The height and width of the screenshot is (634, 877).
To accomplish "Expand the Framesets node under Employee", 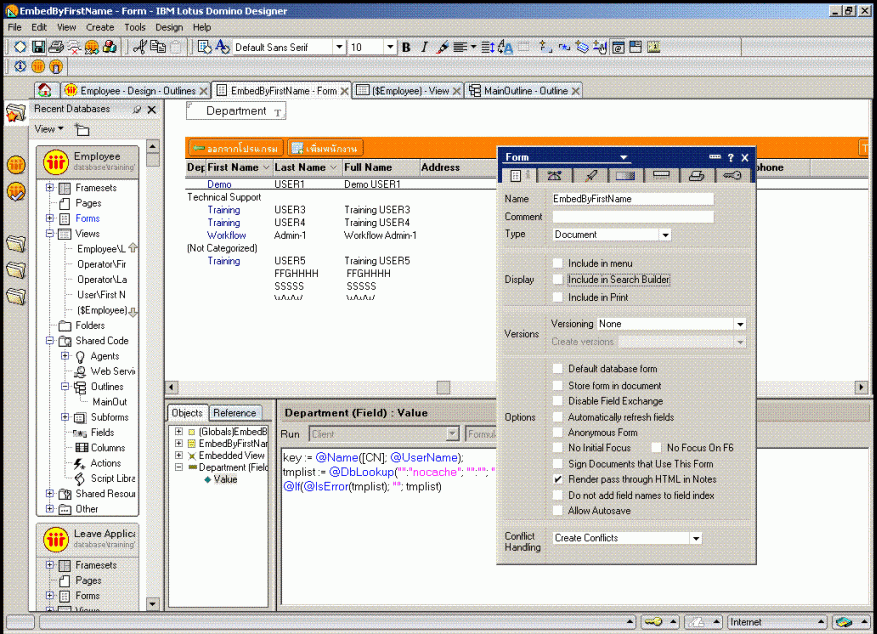I will click(x=50, y=187).
